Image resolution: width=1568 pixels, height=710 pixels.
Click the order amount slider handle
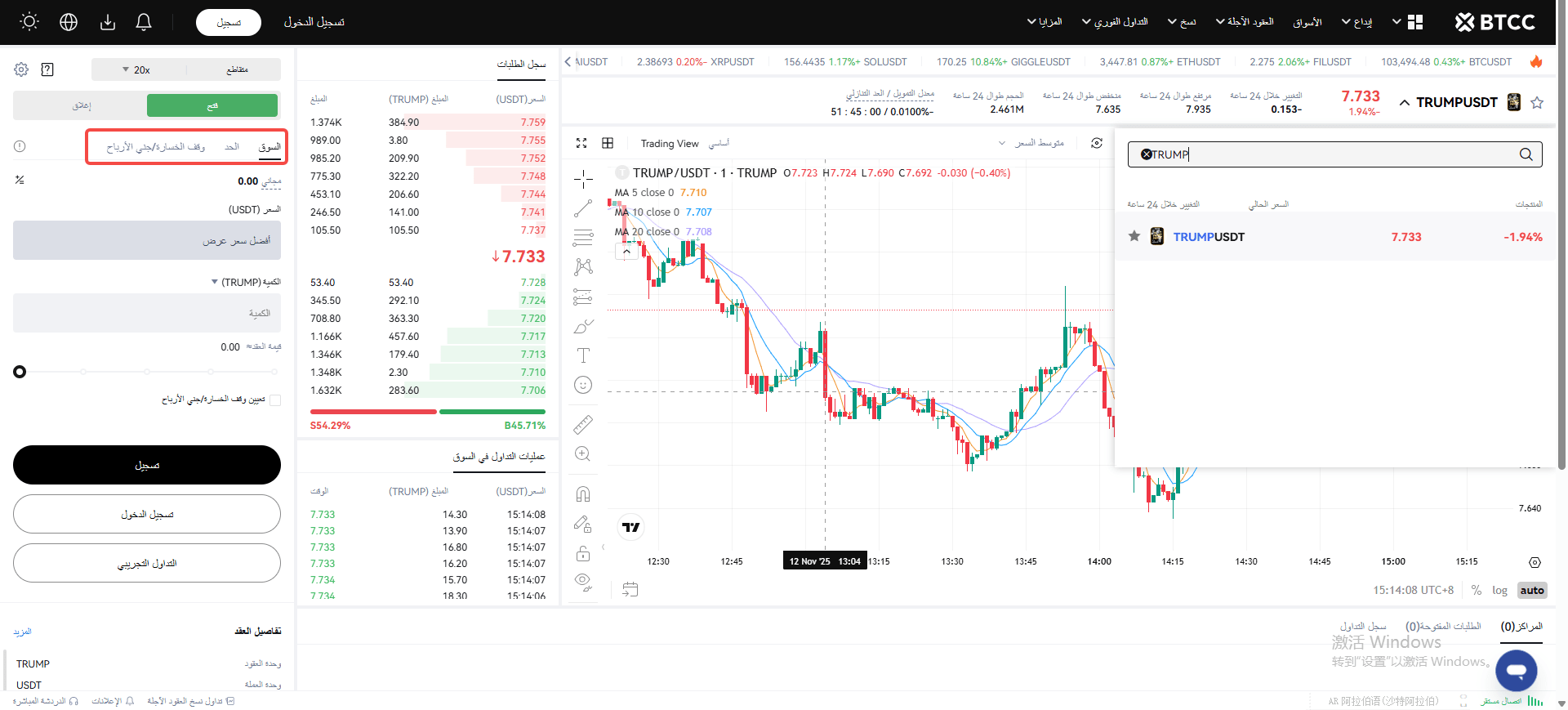[x=20, y=372]
